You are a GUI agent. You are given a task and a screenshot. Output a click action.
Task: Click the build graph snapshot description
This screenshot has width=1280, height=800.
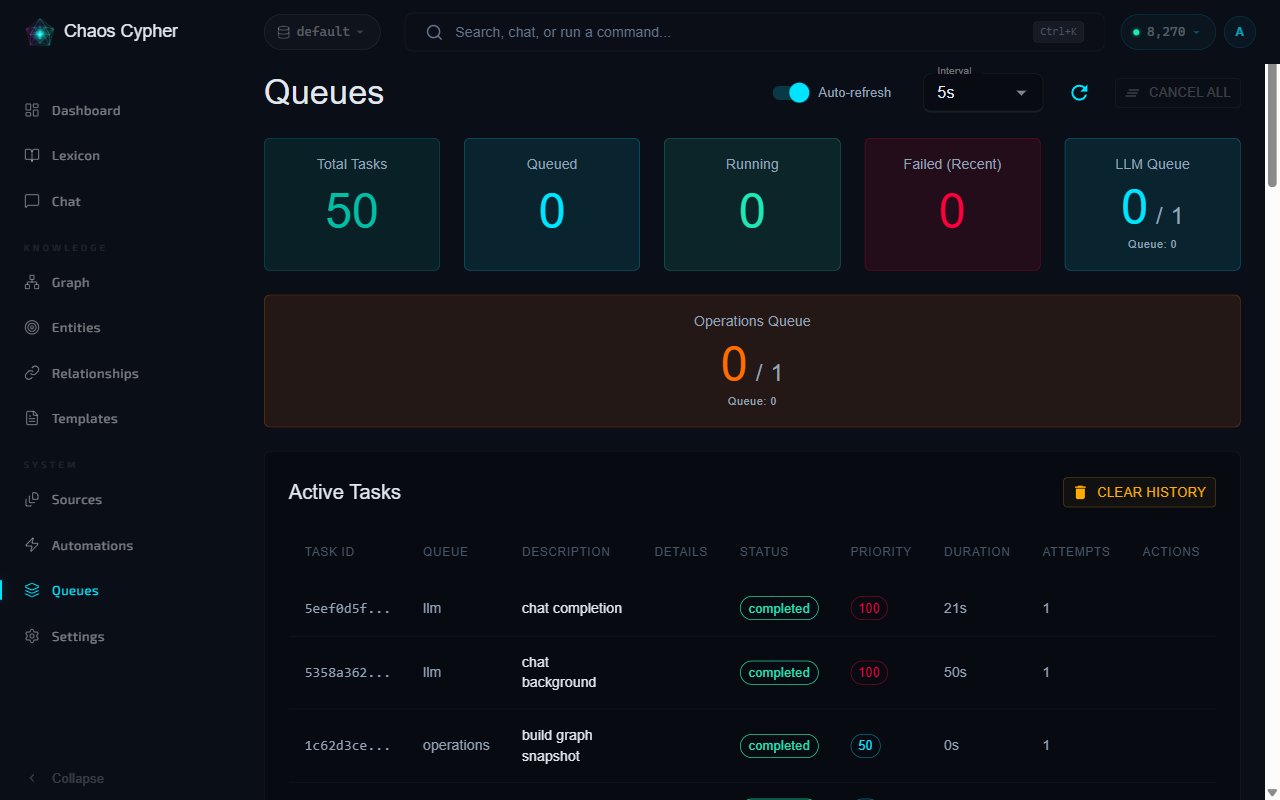557,746
